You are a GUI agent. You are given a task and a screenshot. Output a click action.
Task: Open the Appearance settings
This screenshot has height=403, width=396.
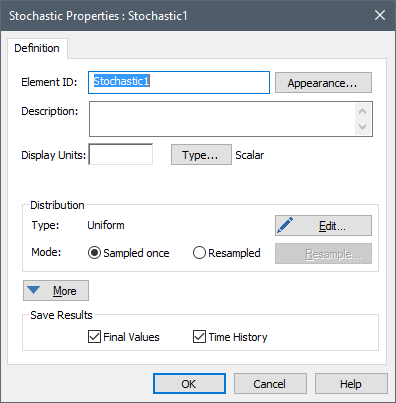tap(323, 83)
